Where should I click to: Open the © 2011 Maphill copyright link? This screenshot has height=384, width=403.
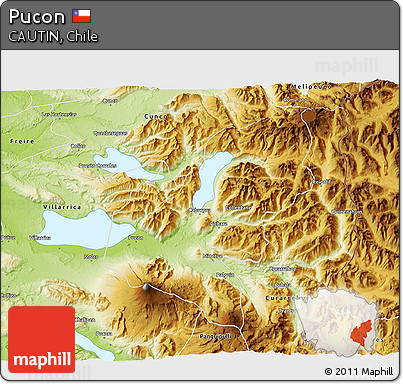pos(359,371)
